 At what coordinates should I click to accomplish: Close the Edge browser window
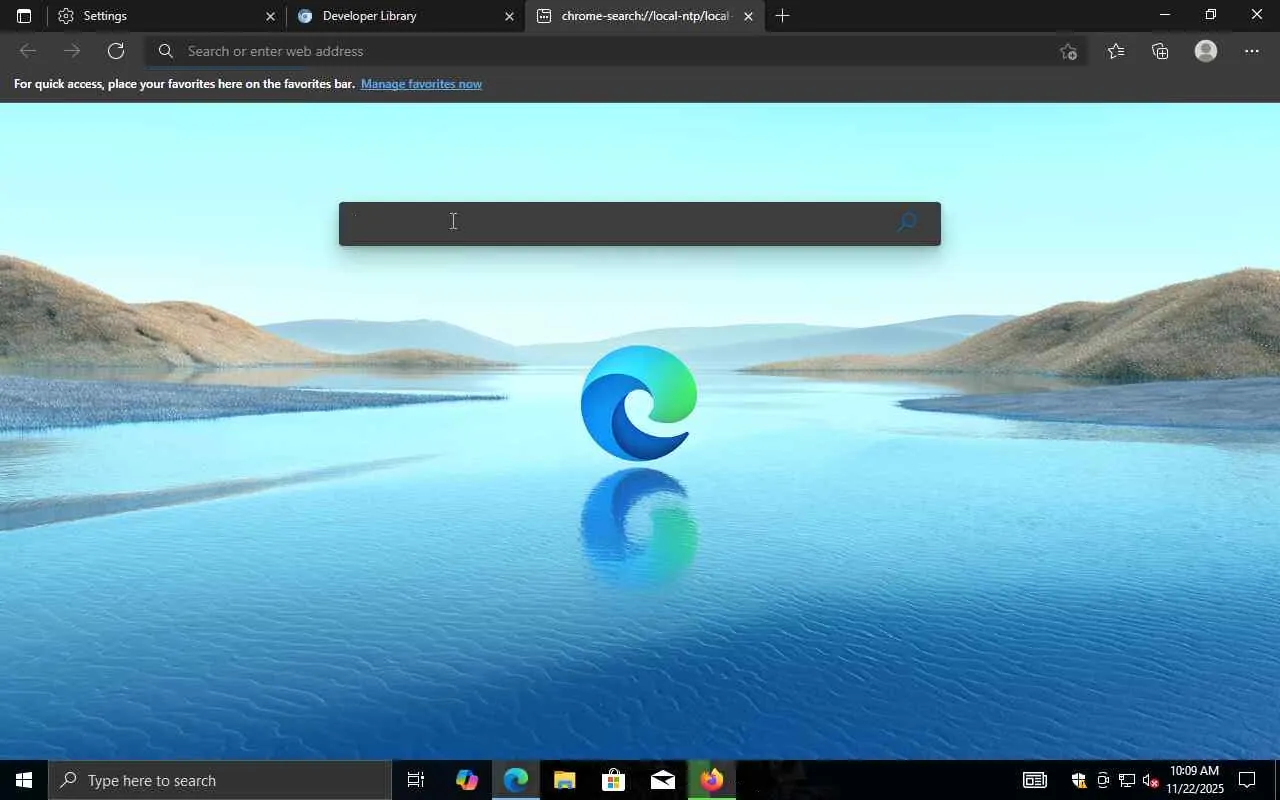click(1257, 15)
